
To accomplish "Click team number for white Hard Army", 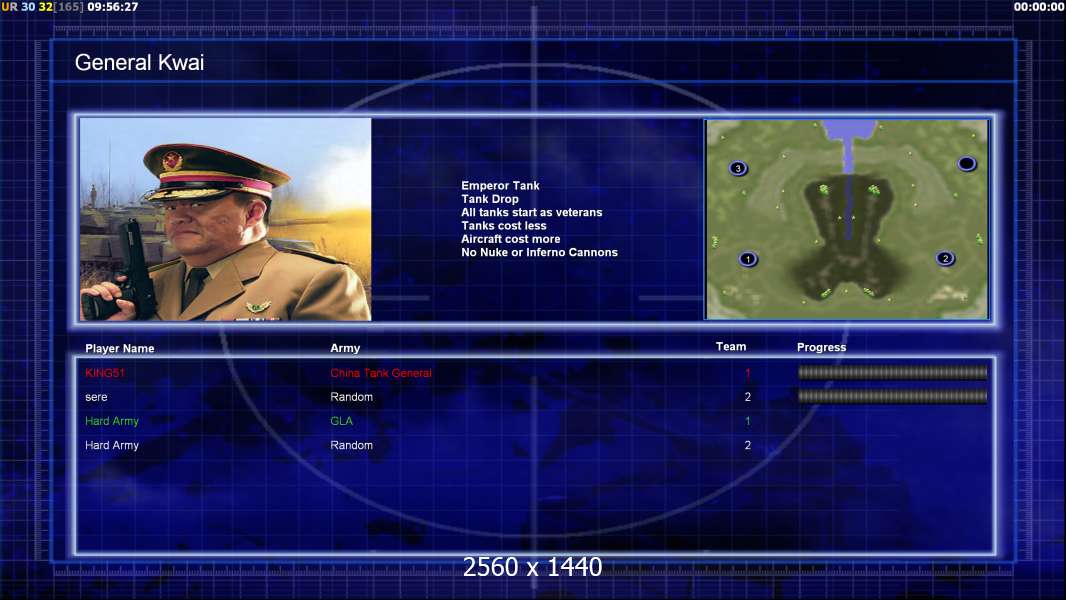I will [748, 445].
